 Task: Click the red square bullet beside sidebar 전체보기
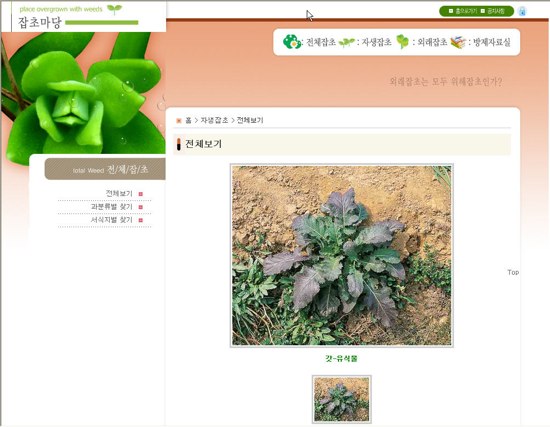(x=141, y=194)
